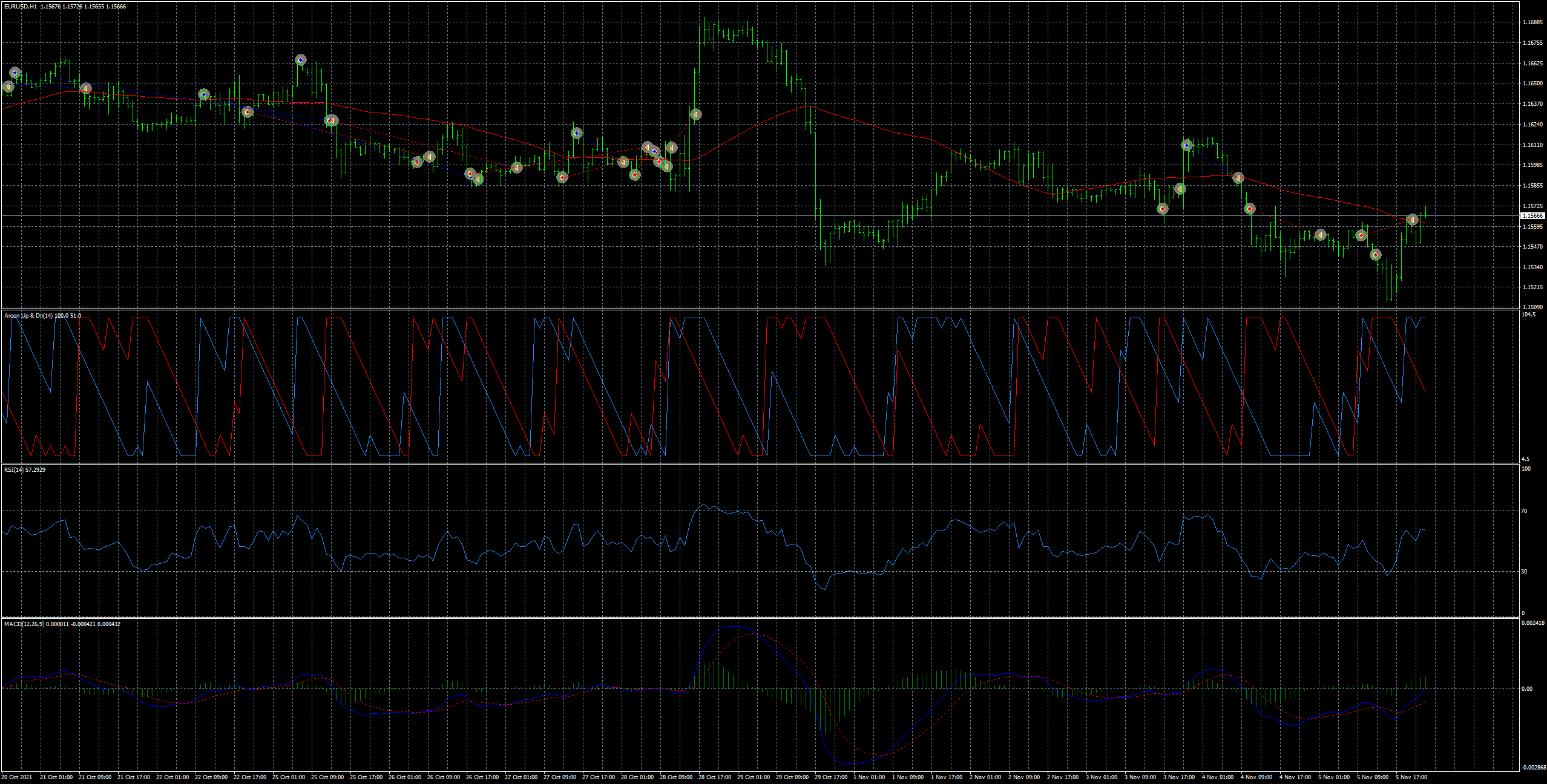Image resolution: width=1547 pixels, height=784 pixels.
Task: Click blue entry arrow on the 27 Oct spike
Action: [577, 133]
